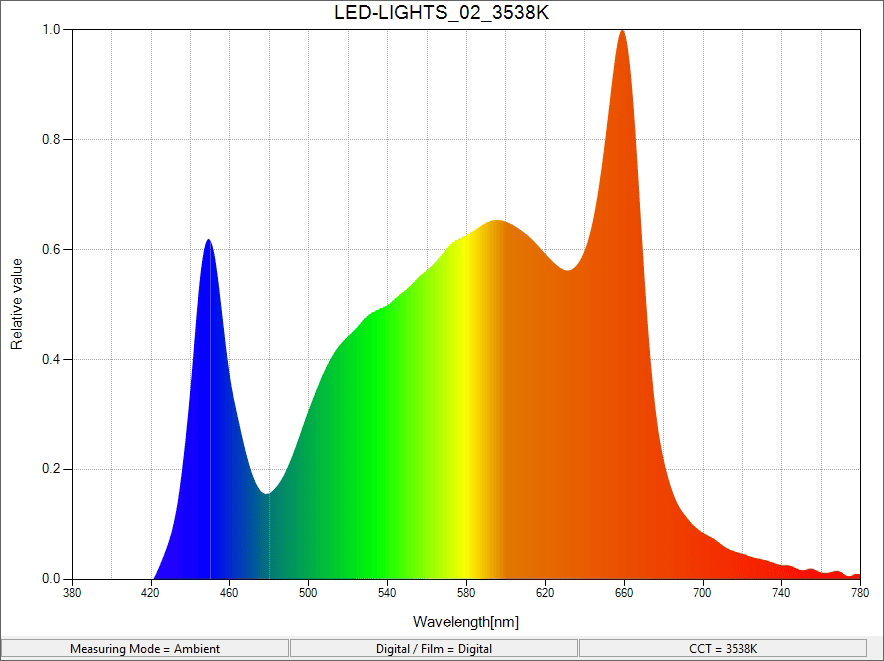884x661 pixels.
Task: Click the 0.8 y-axis tick label
Action: 51,139
